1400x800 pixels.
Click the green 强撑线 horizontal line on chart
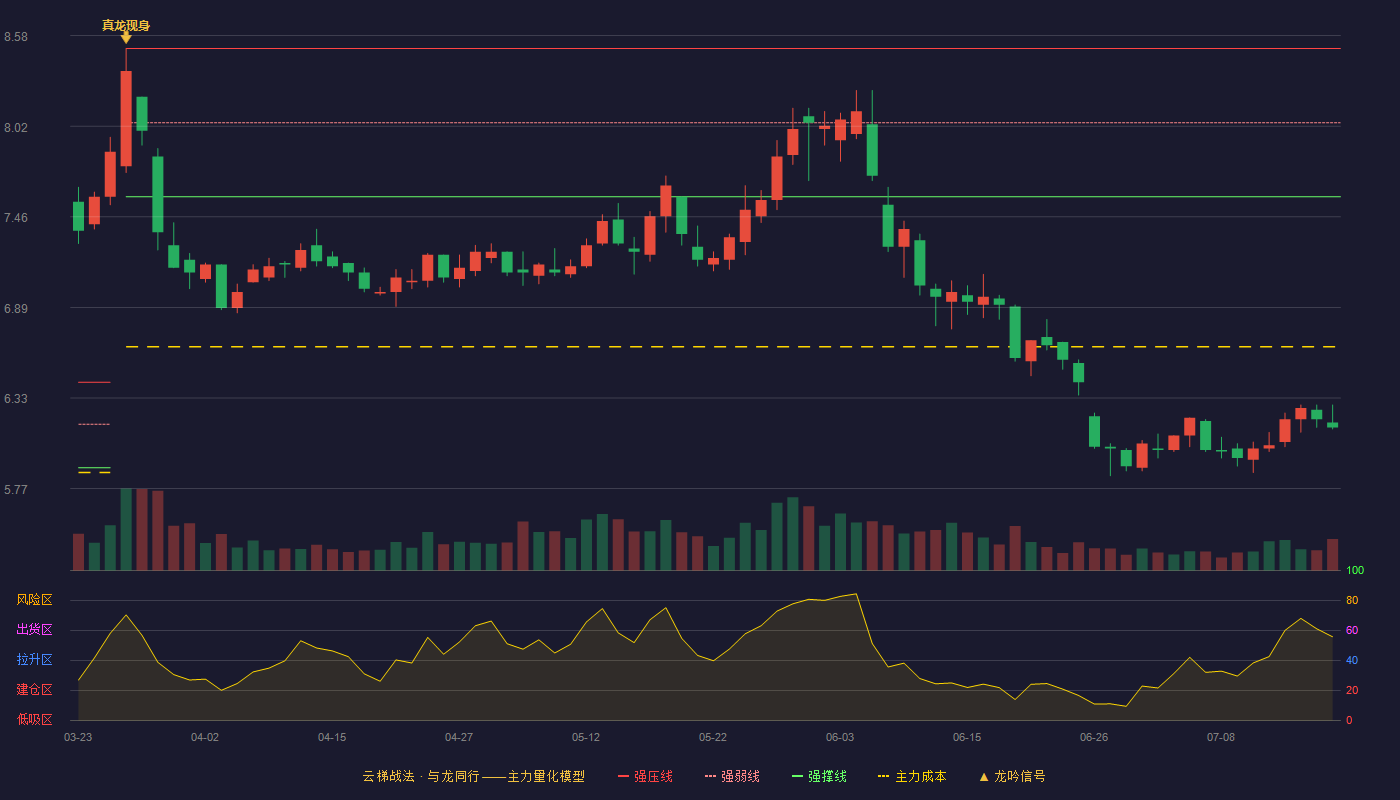click(733, 197)
